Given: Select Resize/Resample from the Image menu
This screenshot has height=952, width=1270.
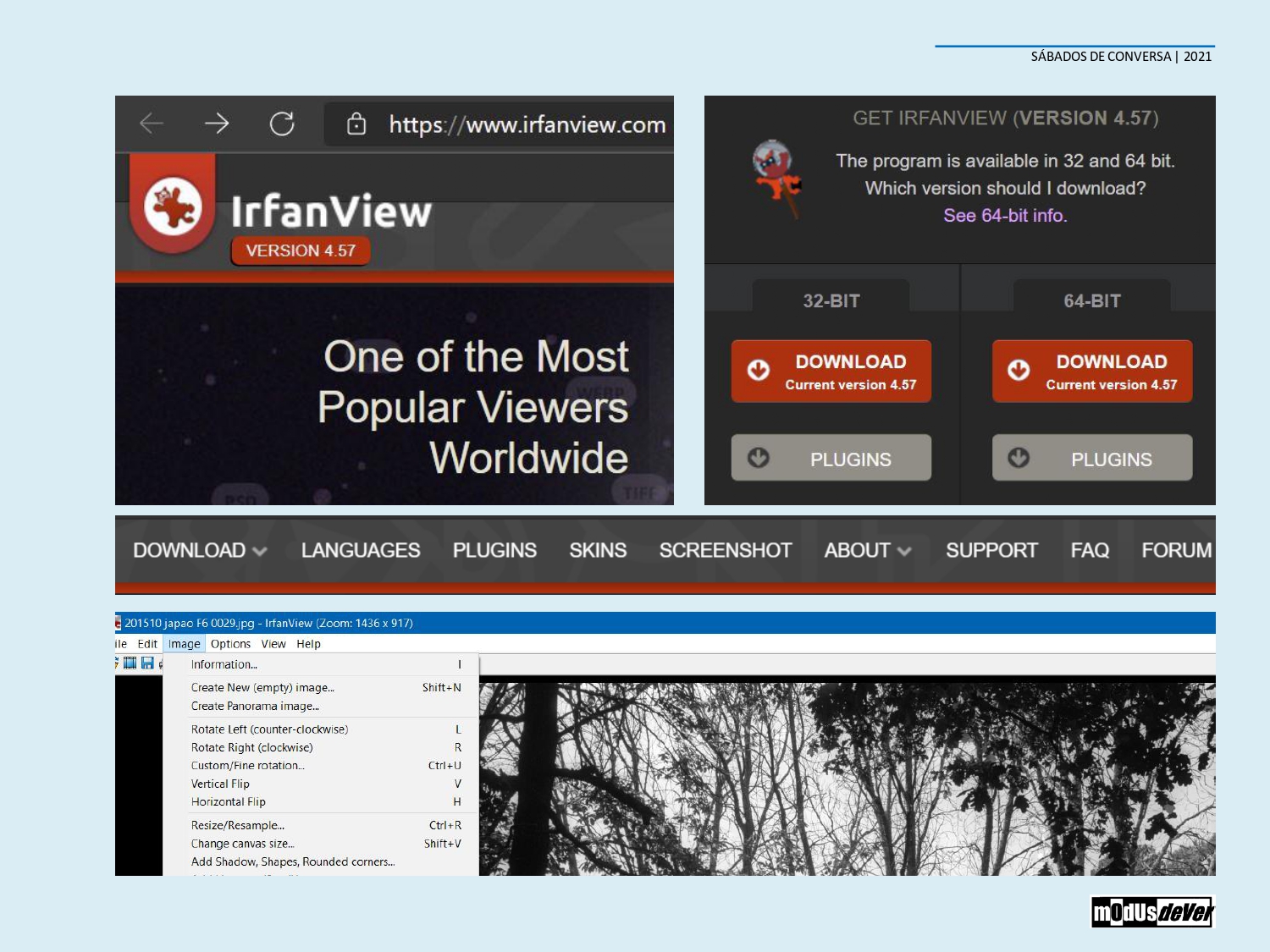Looking at the screenshot, I should 238,825.
